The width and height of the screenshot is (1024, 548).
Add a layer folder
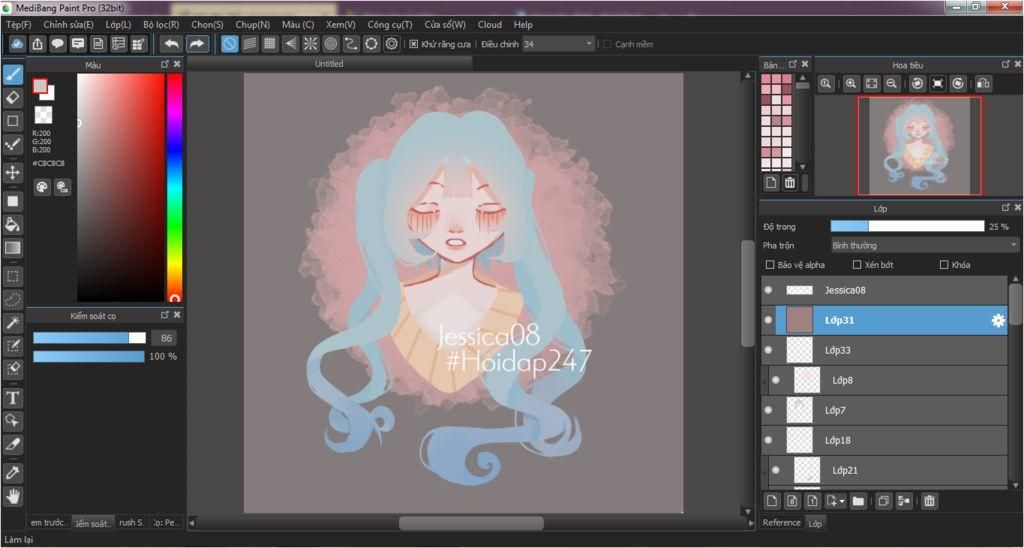(x=858, y=501)
